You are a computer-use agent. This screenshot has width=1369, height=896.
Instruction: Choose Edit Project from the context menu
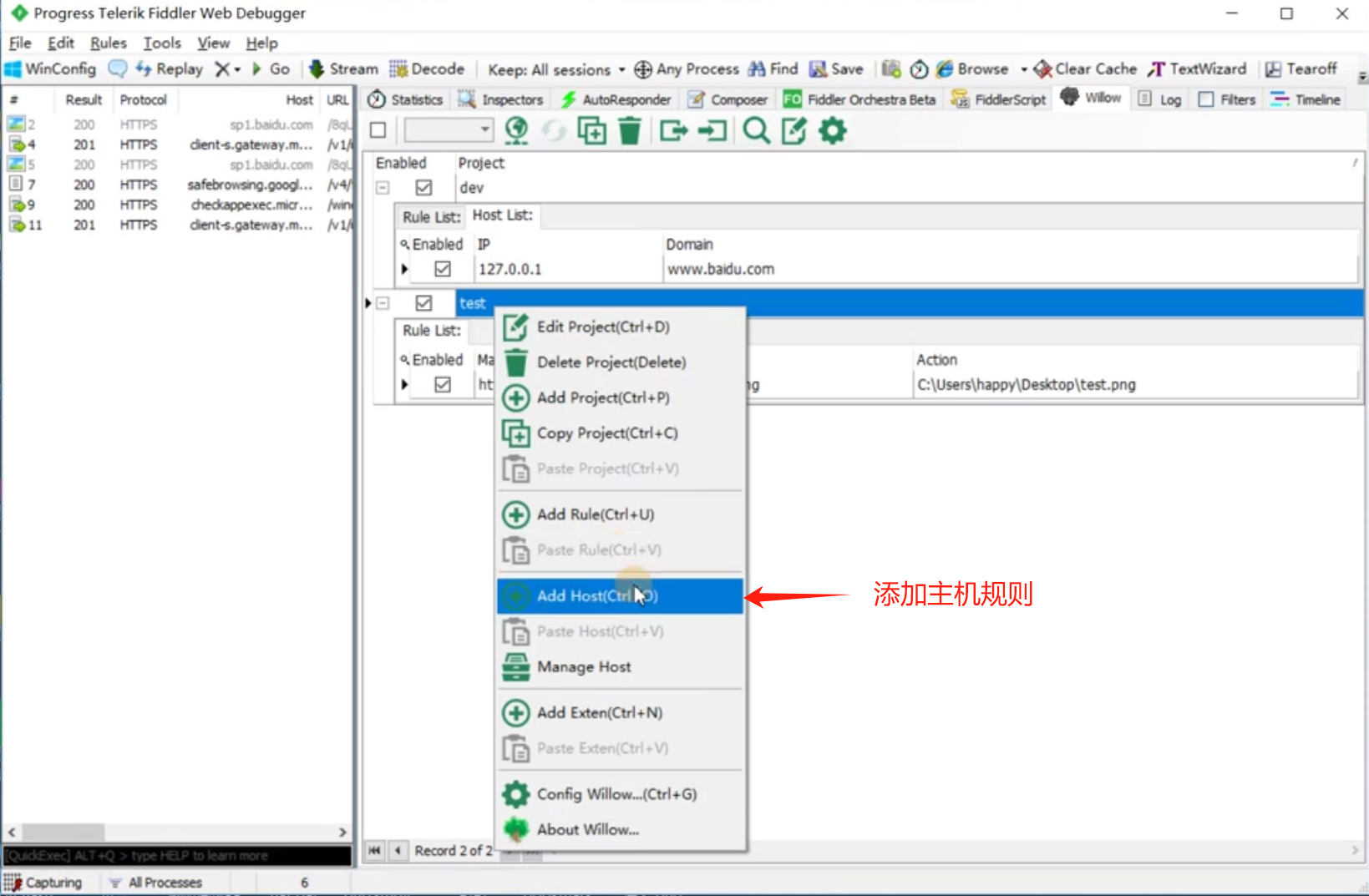point(620,327)
